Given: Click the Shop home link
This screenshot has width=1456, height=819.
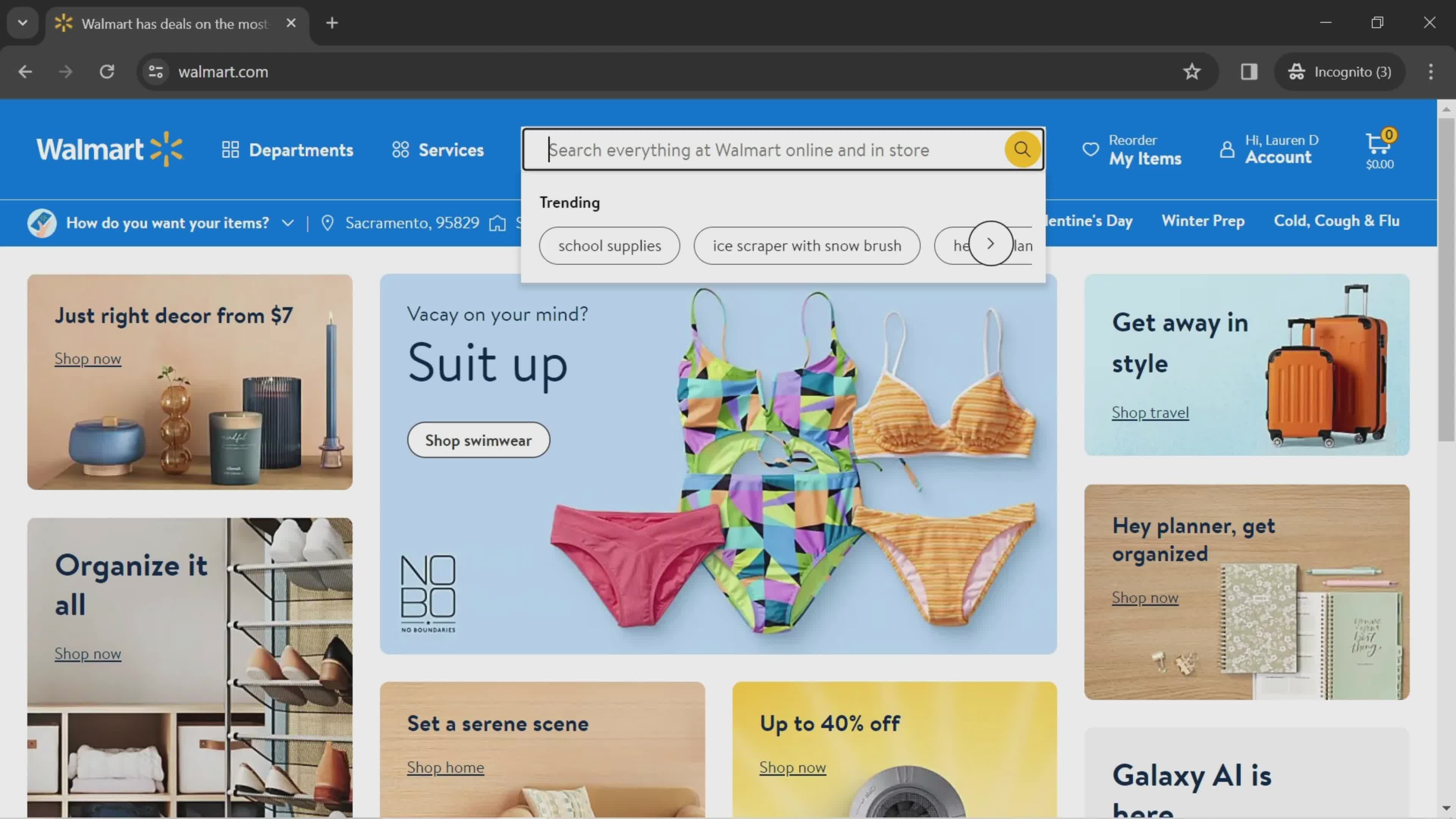Looking at the screenshot, I should [x=446, y=767].
